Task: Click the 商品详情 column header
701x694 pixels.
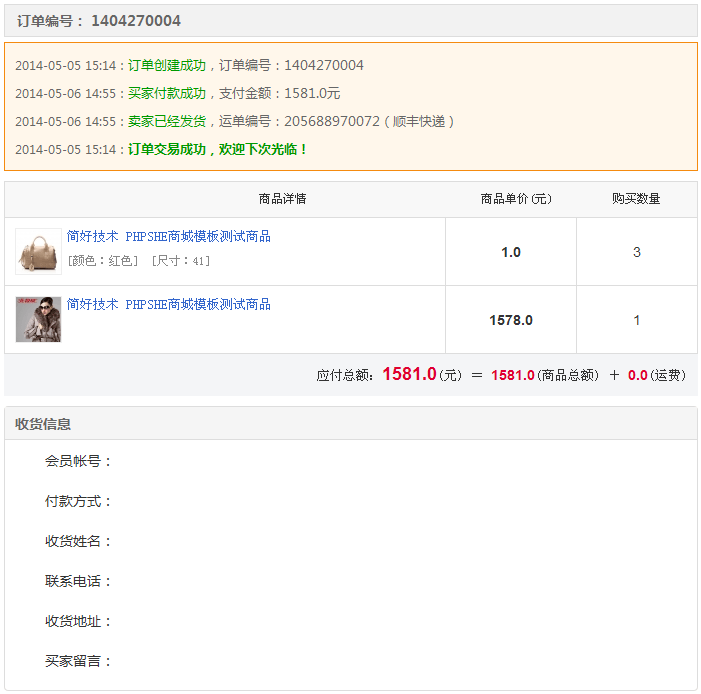Action: click(x=282, y=199)
